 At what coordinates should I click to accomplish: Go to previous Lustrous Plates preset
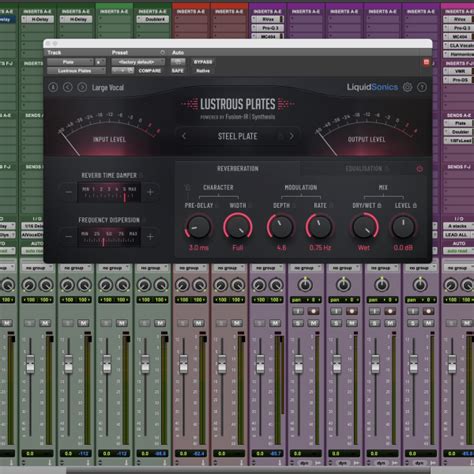click(x=68, y=87)
